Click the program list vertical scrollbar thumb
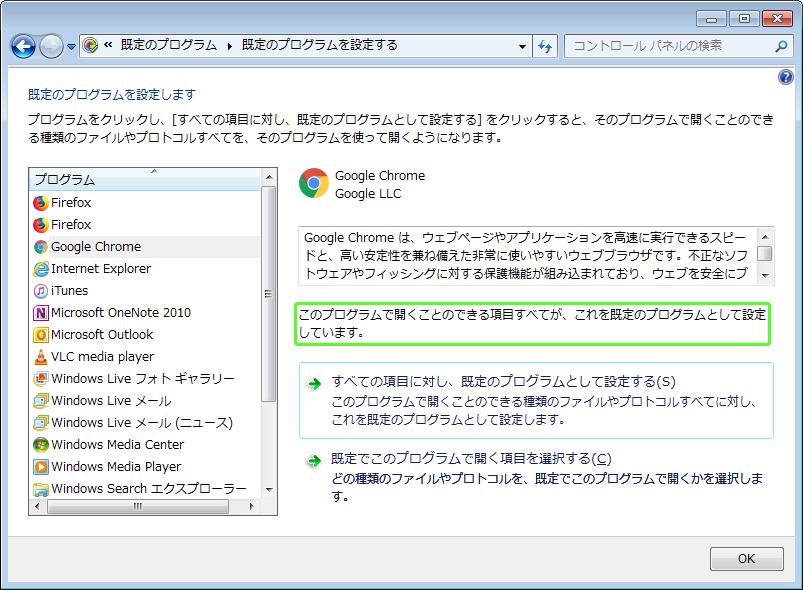803x590 pixels. pos(269,294)
